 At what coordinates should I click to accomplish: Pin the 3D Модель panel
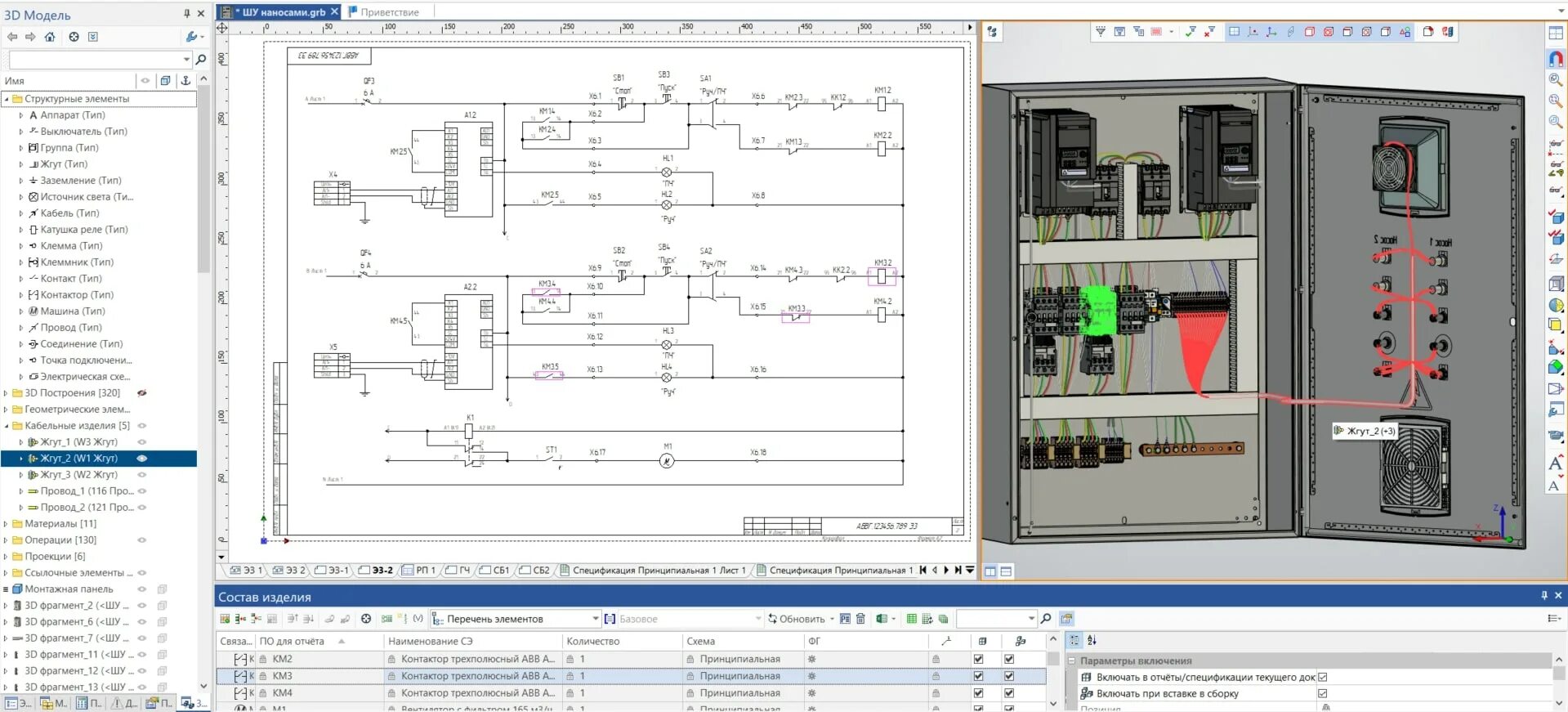[x=187, y=14]
